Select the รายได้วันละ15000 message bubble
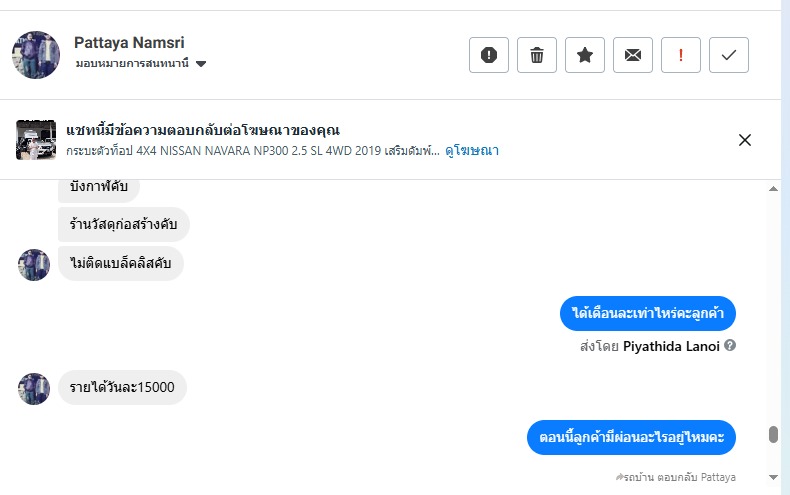Image resolution: width=790 pixels, height=495 pixels. coord(123,388)
